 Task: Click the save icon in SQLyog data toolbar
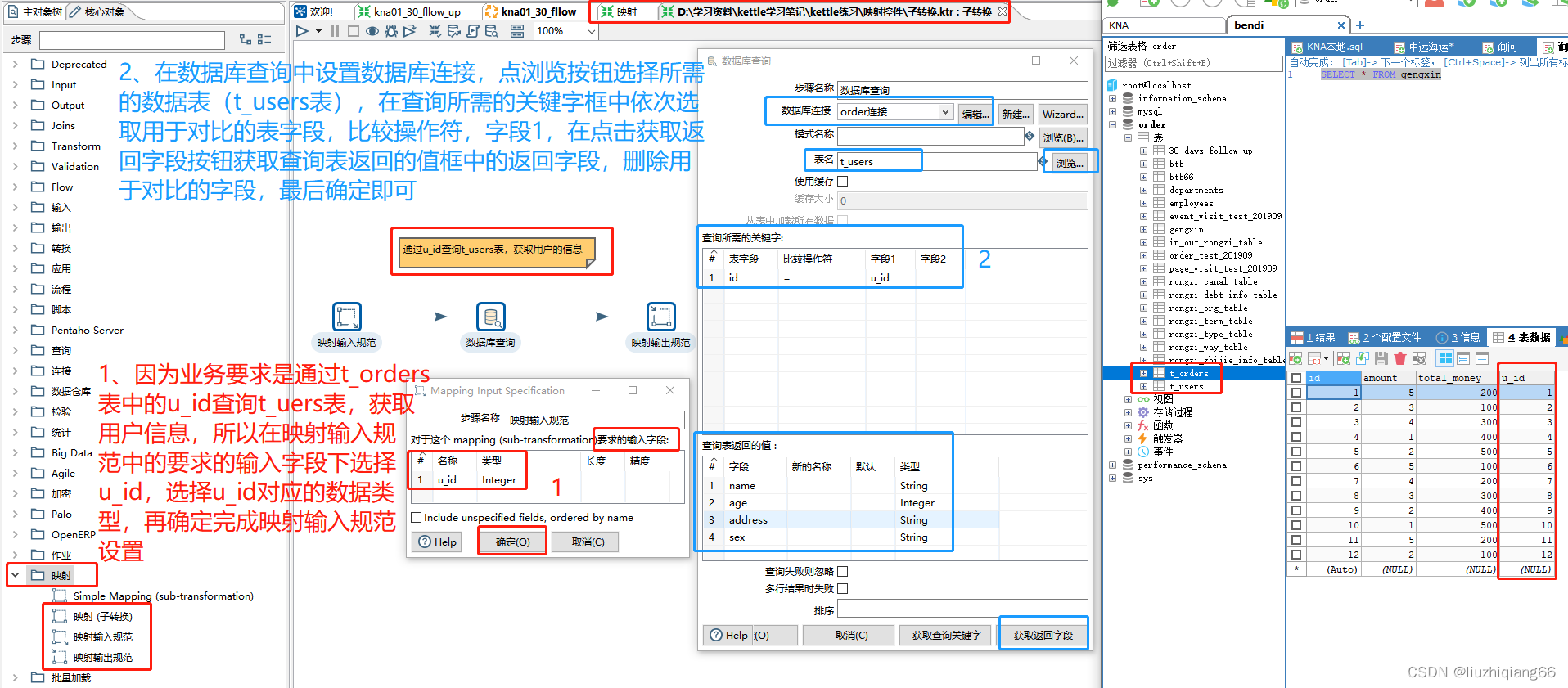[1381, 358]
